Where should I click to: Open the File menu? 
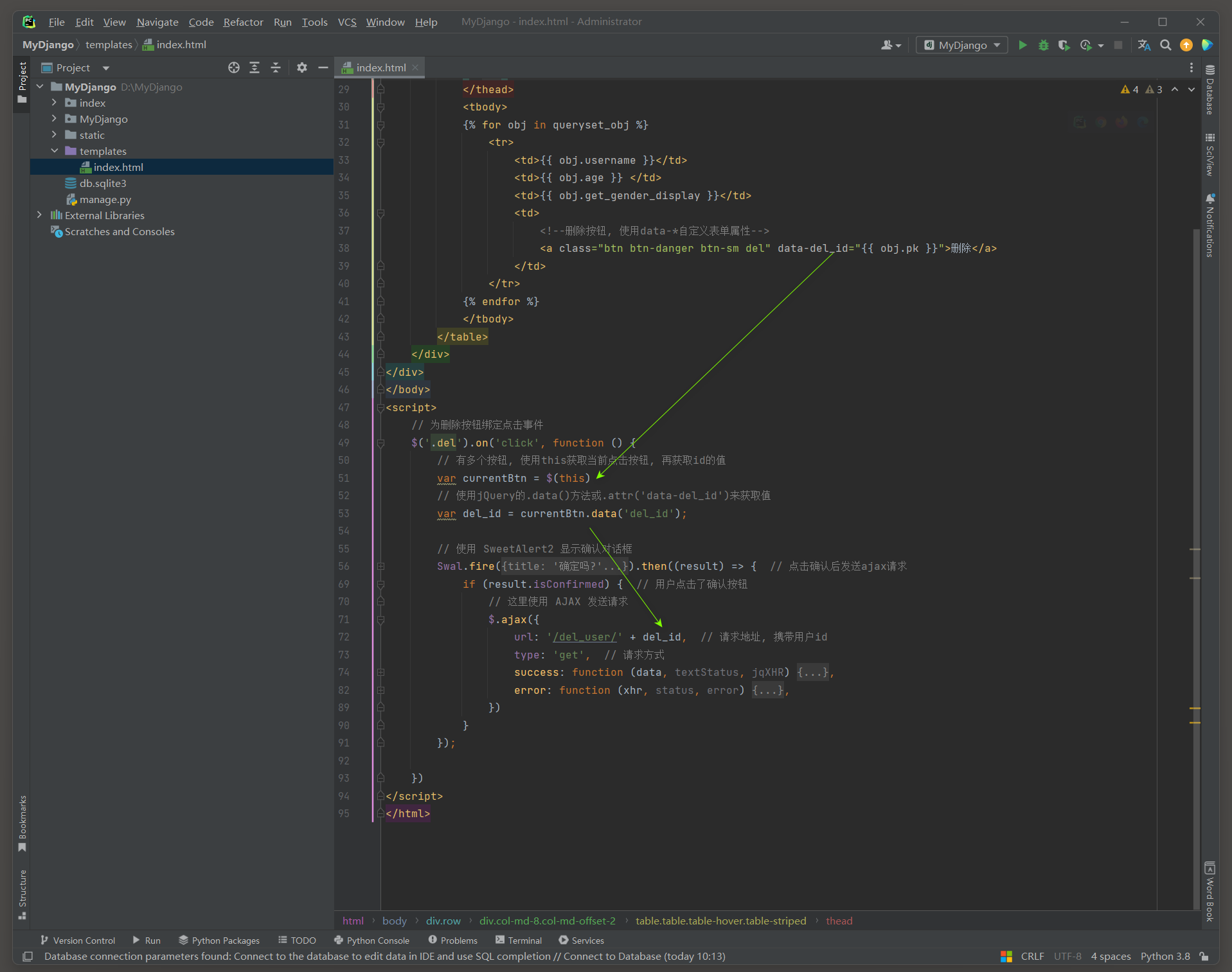(x=57, y=22)
